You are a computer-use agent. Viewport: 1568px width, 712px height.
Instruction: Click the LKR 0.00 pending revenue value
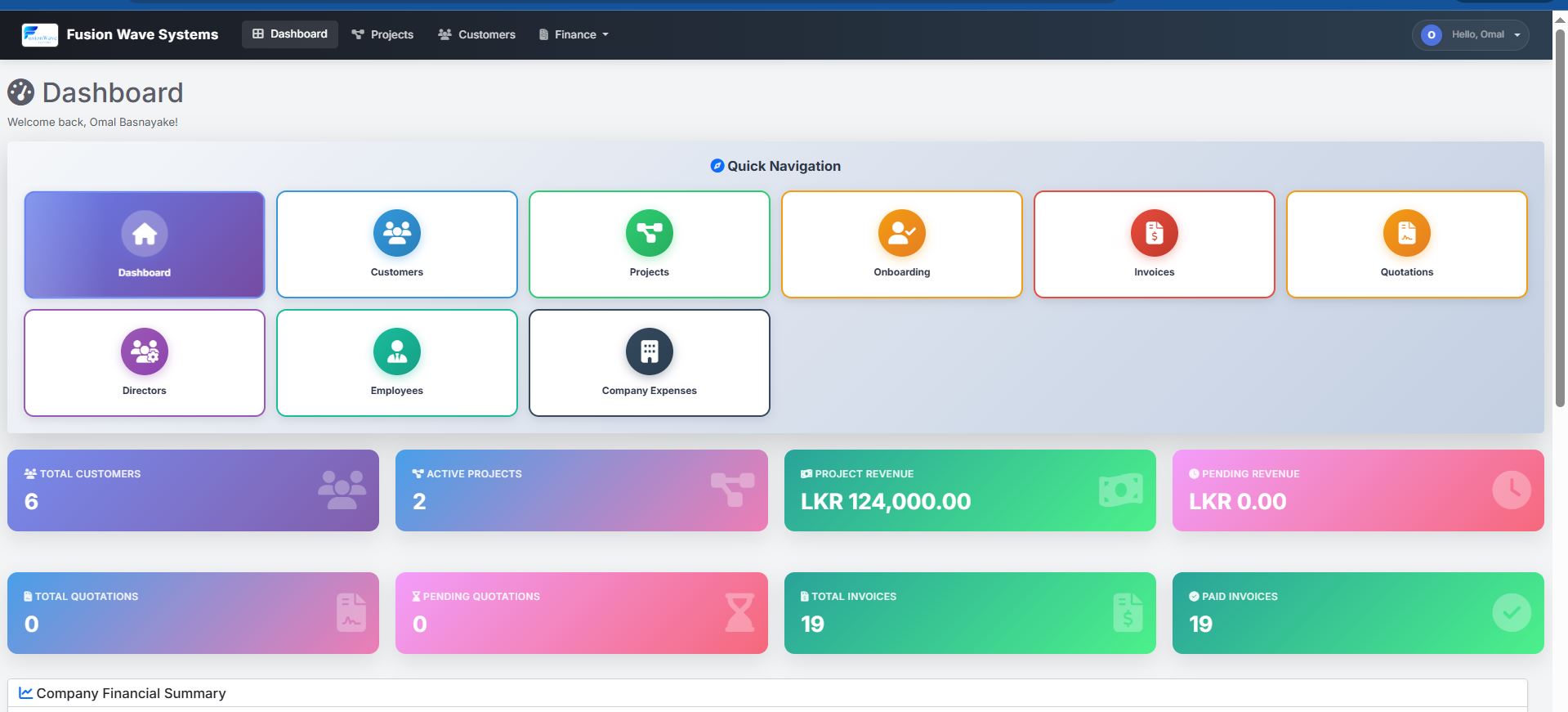[1237, 501]
